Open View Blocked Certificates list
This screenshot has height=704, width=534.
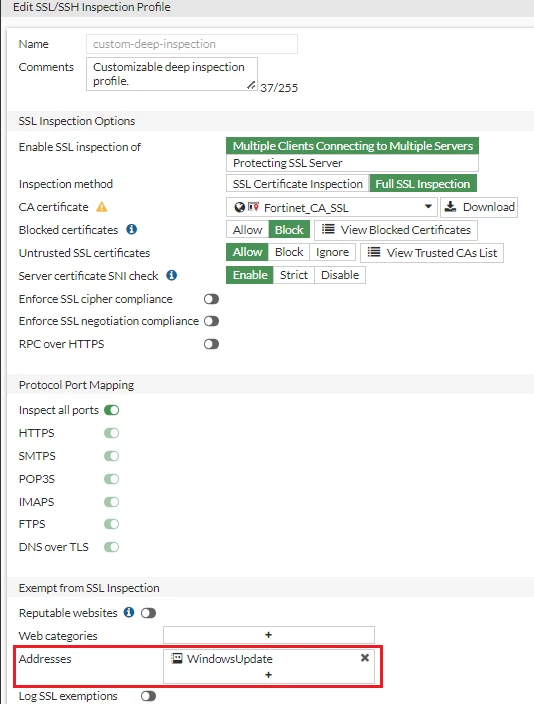(x=396, y=230)
